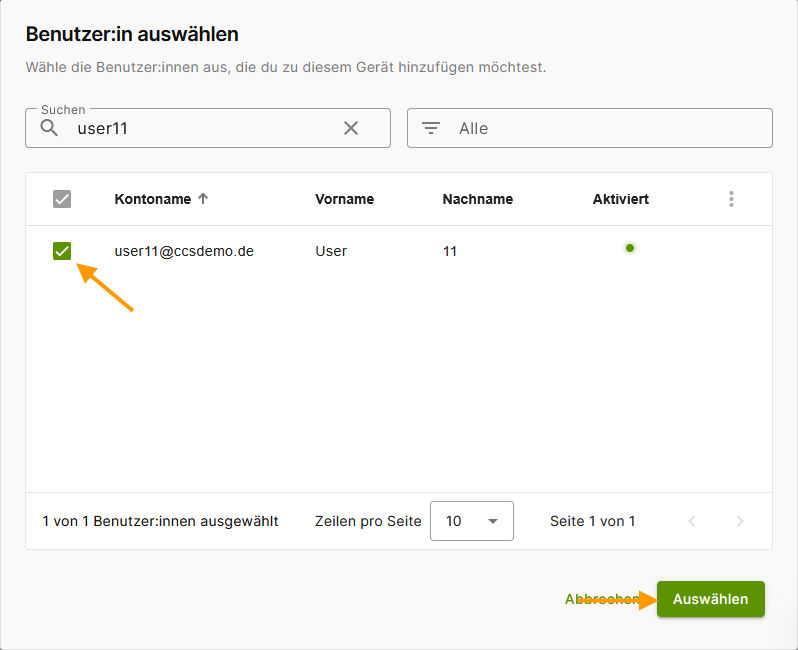
Task: Click the Auswählen button
Action: pyautogui.click(x=710, y=599)
